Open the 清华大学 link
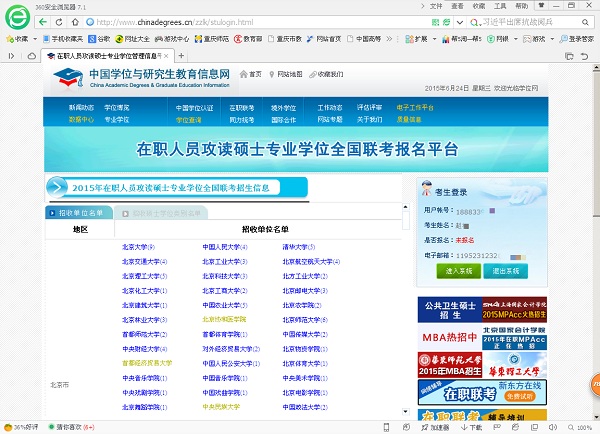Viewport: 600px width, 434px height. (298, 247)
